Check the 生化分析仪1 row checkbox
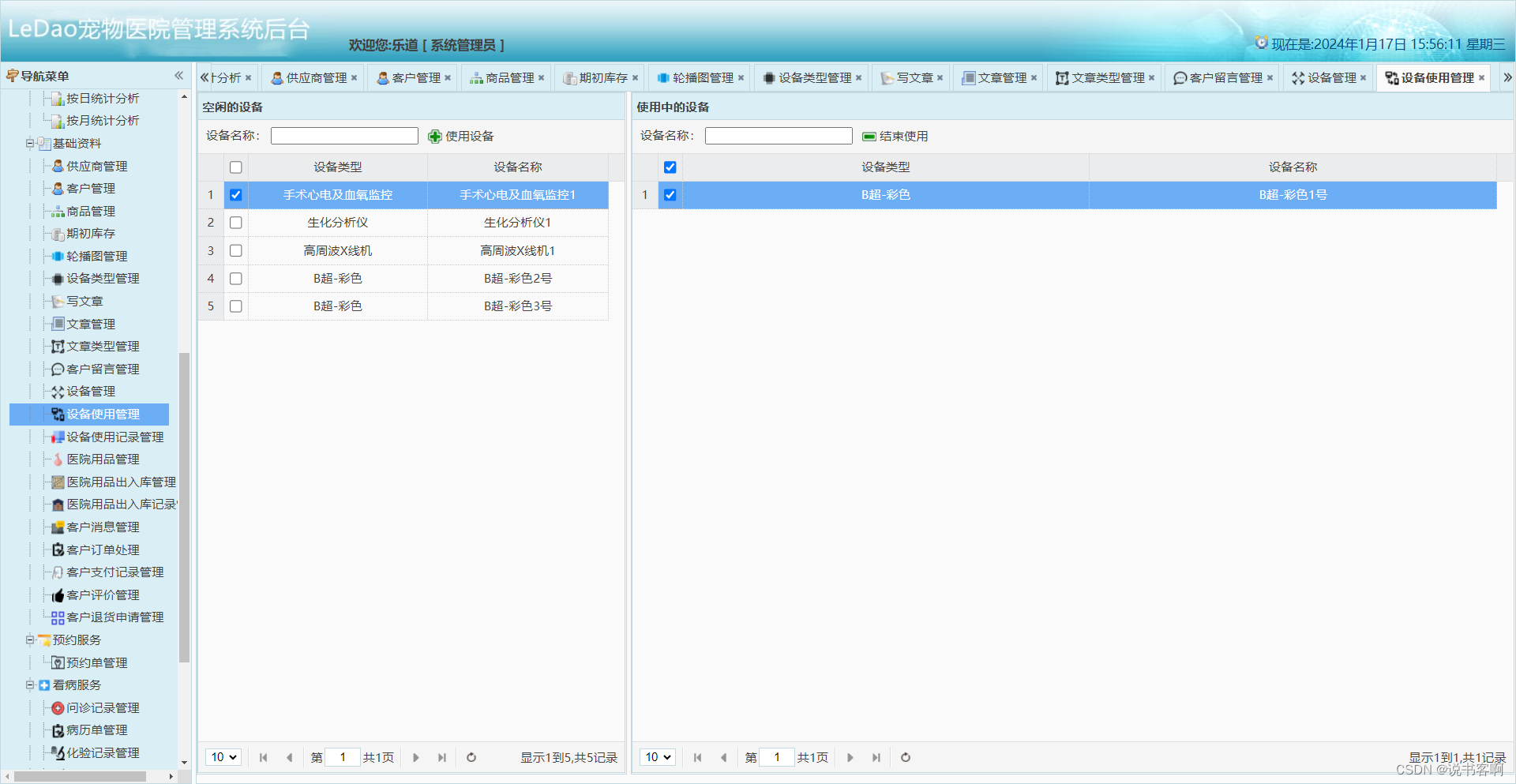This screenshot has height=784, width=1516. tap(235, 223)
